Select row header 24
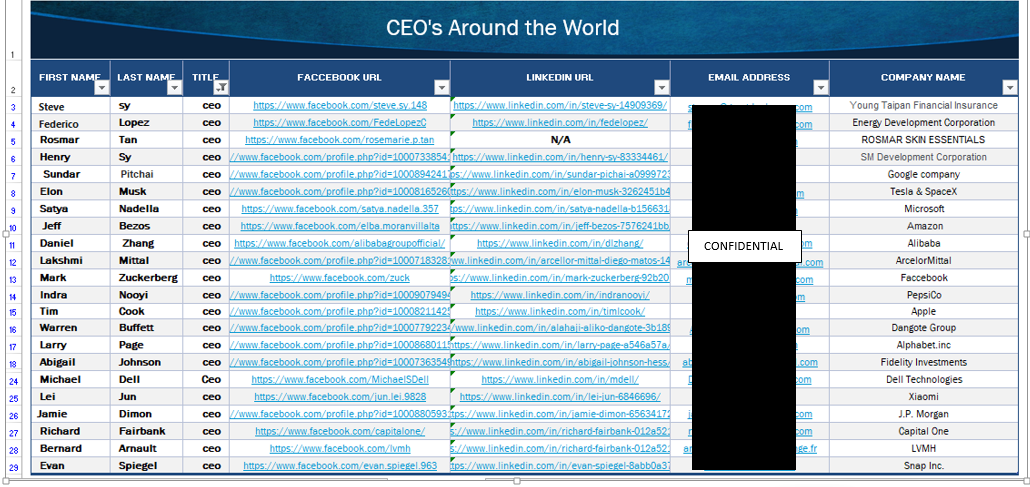1030x487 pixels. (13, 381)
